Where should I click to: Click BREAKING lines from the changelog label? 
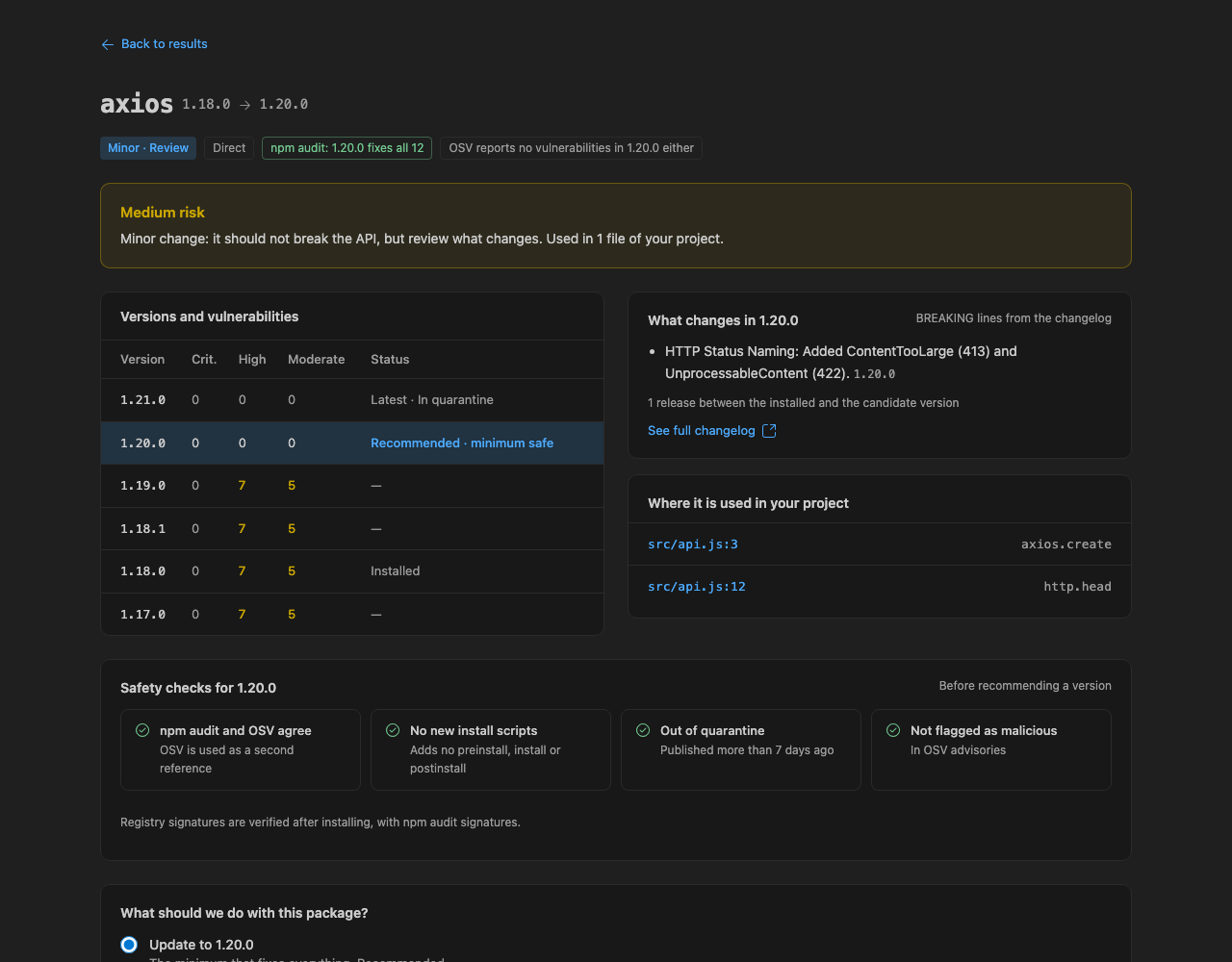pos(1014,318)
